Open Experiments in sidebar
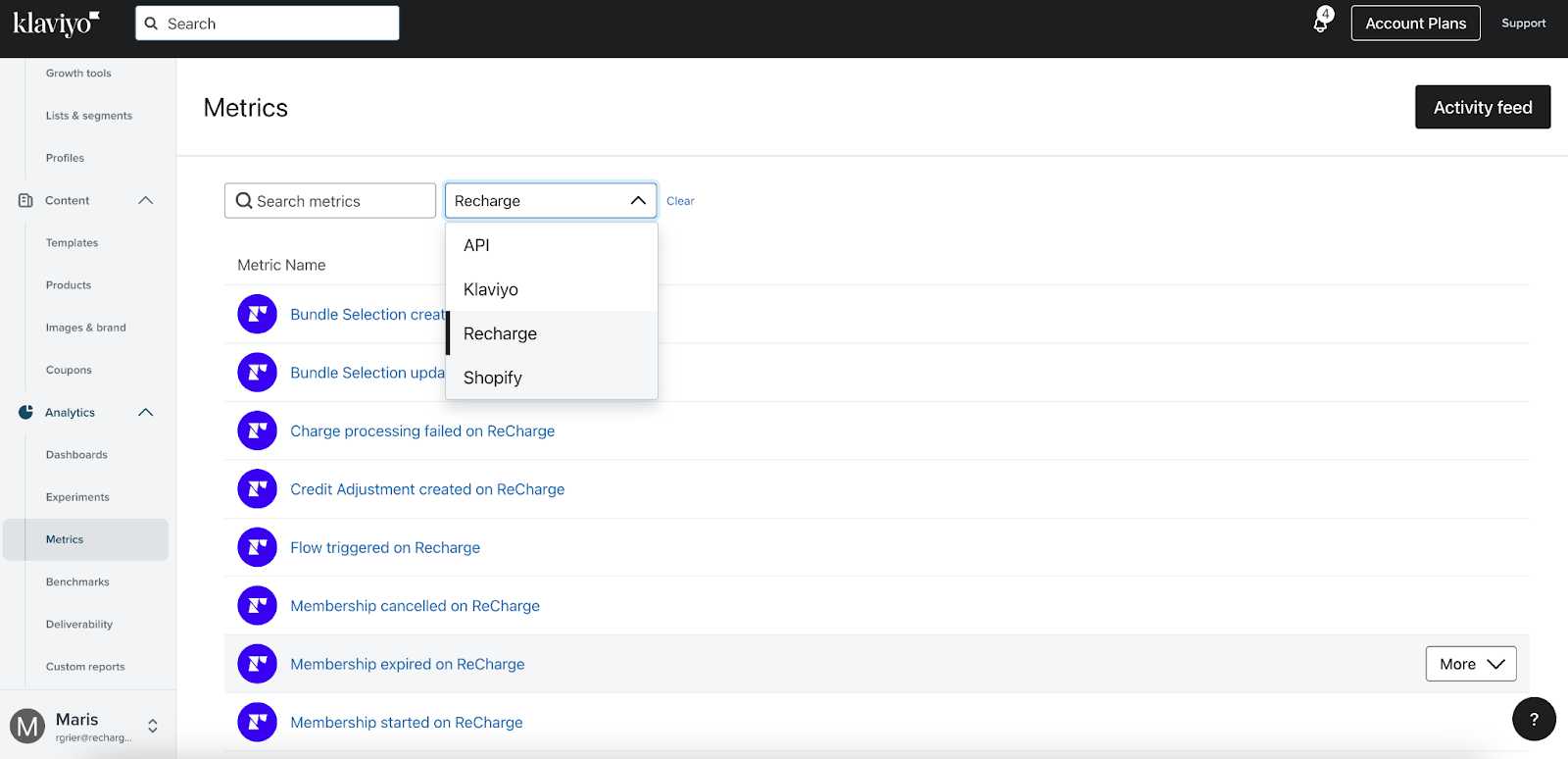 [77, 497]
